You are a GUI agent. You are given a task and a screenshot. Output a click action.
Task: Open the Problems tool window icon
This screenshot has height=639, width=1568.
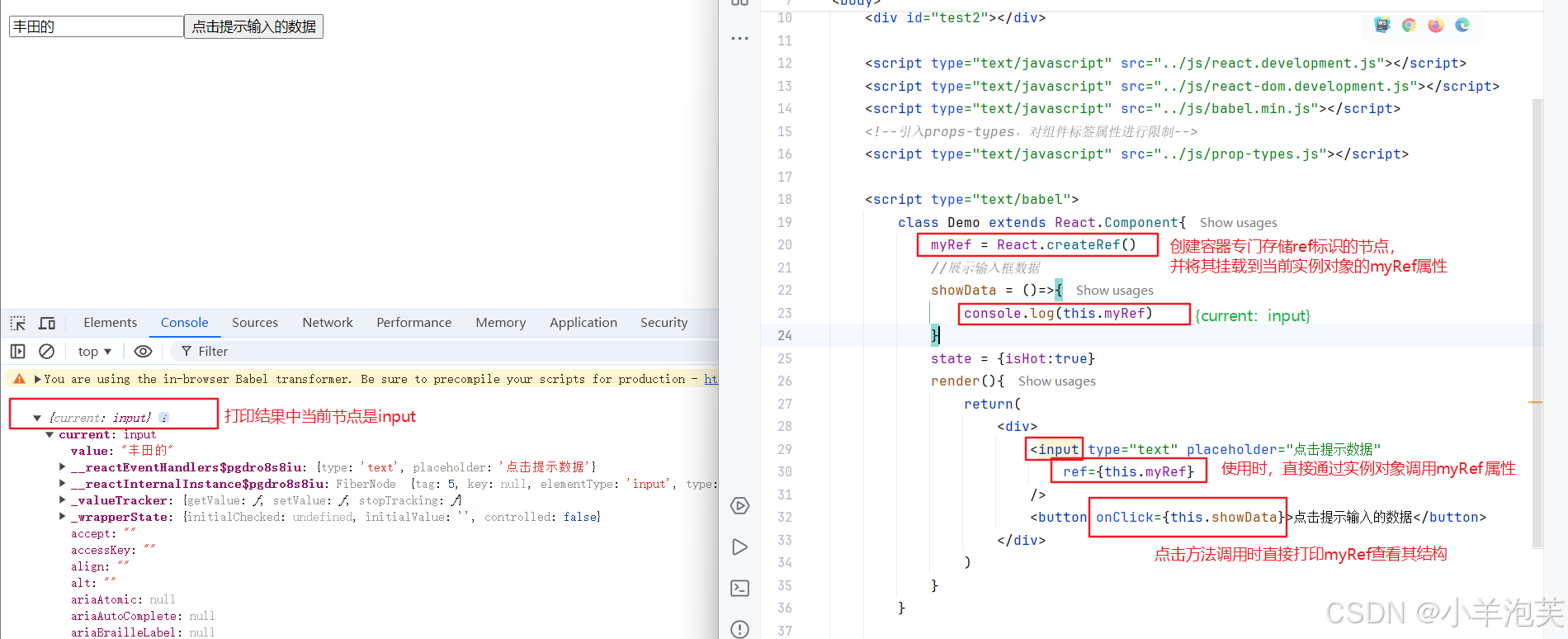click(740, 629)
